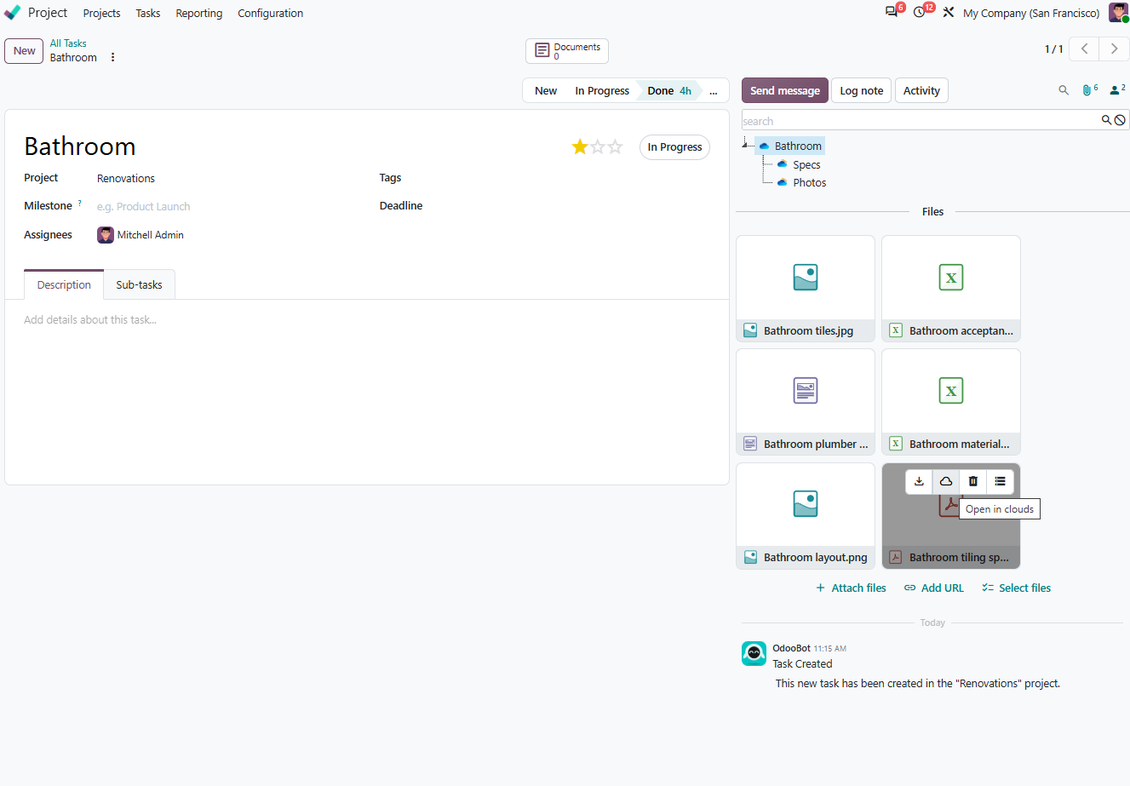The image size is (1130, 786).
Task: Click the attachments paperclip counter
Action: [1090, 90]
